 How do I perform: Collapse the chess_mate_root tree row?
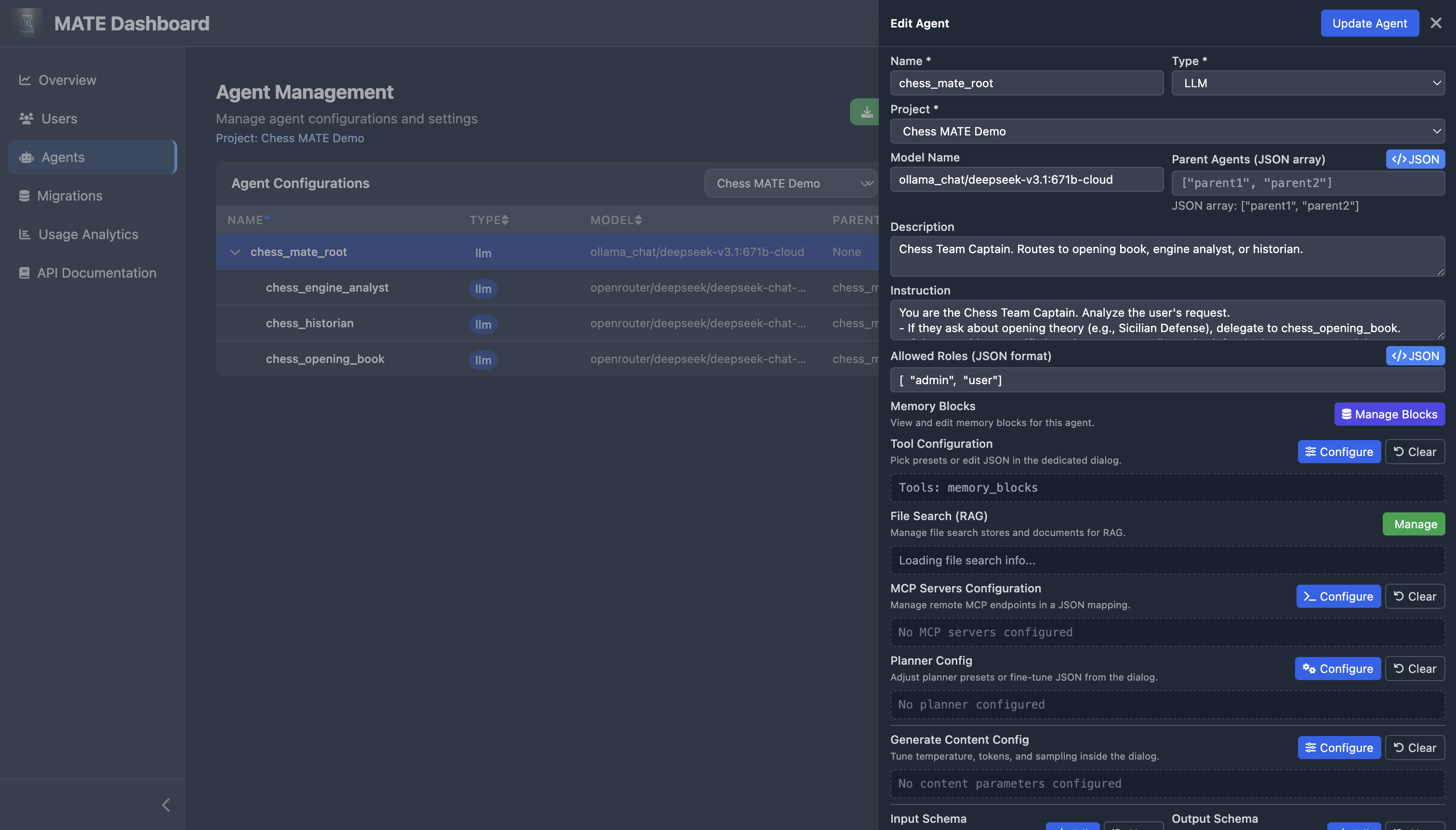[235, 252]
